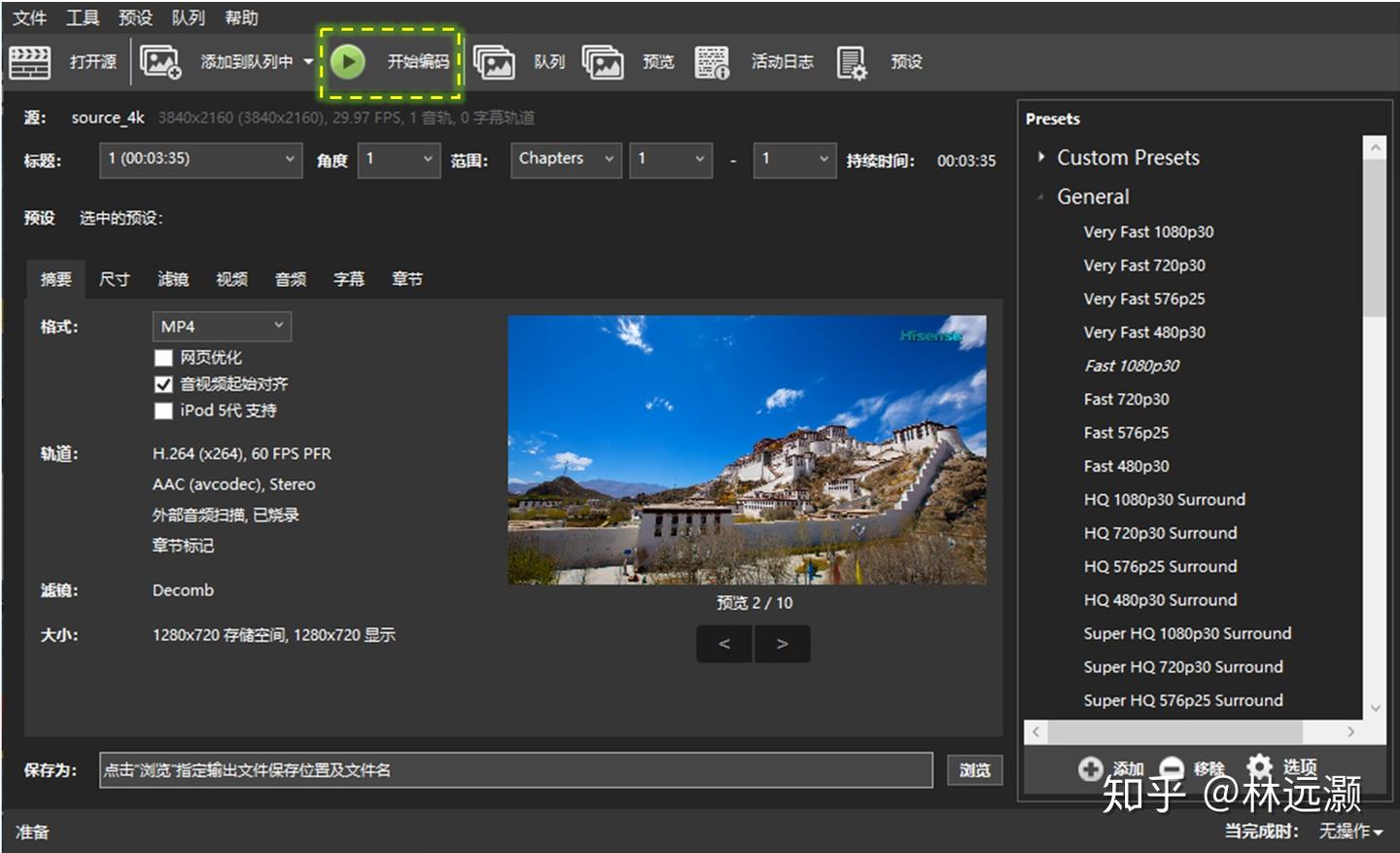Click the Save As file path field
The height and width of the screenshot is (853, 1400).
pyautogui.click(x=516, y=770)
